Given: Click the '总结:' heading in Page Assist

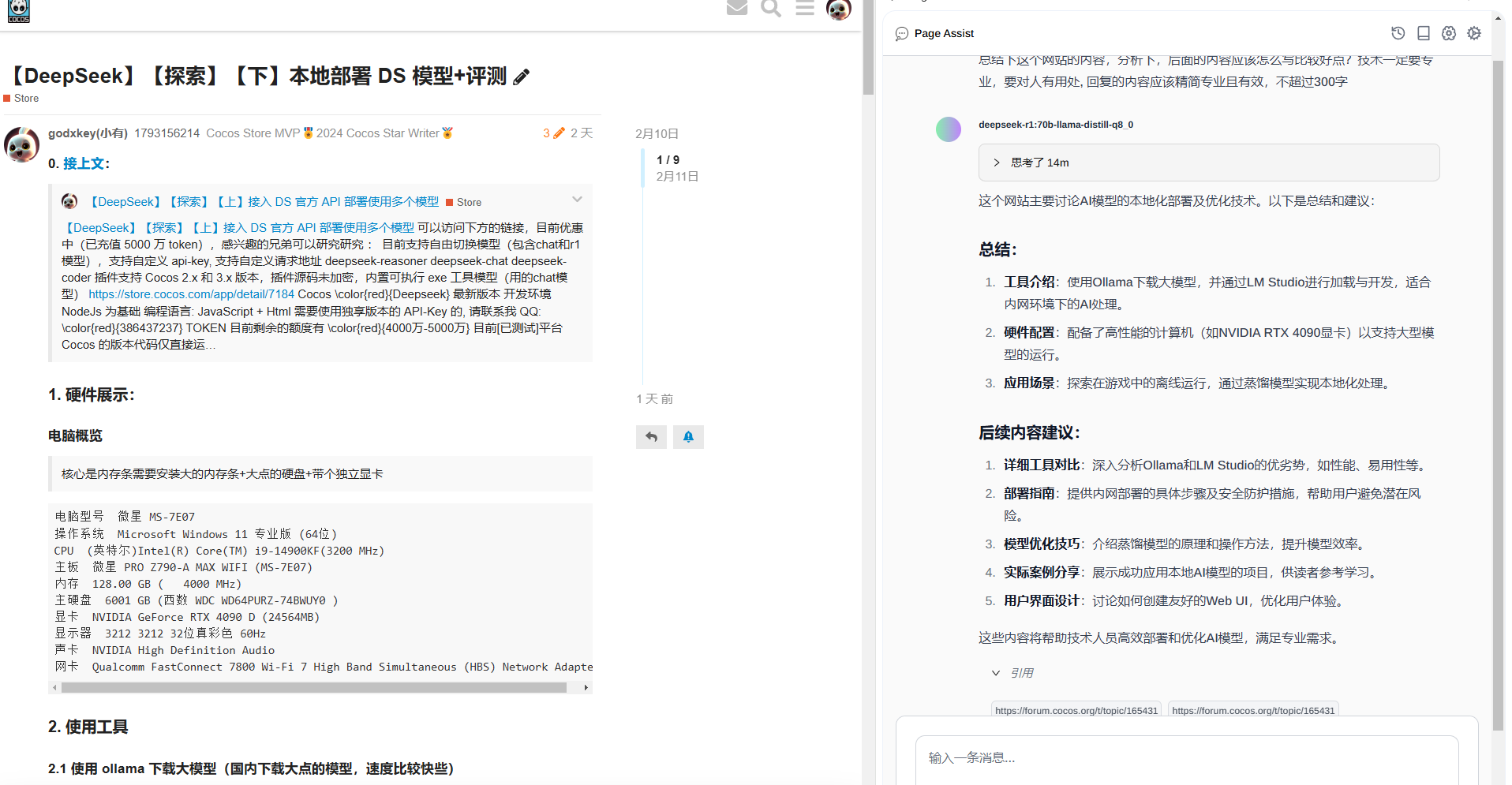Looking at the screenshot, I should point(997,250).
